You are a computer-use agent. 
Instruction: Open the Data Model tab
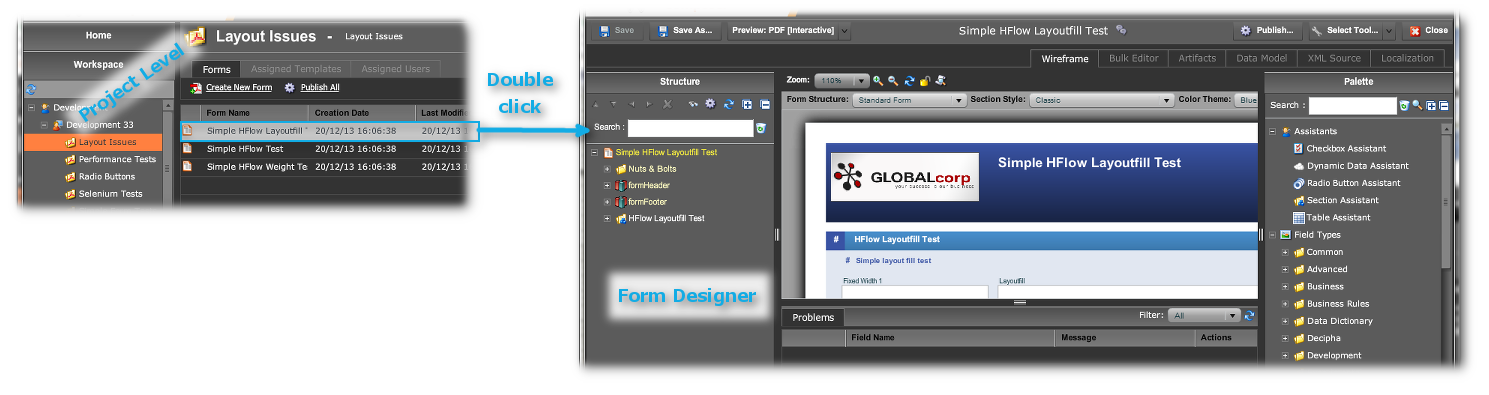coord(1261,59)
